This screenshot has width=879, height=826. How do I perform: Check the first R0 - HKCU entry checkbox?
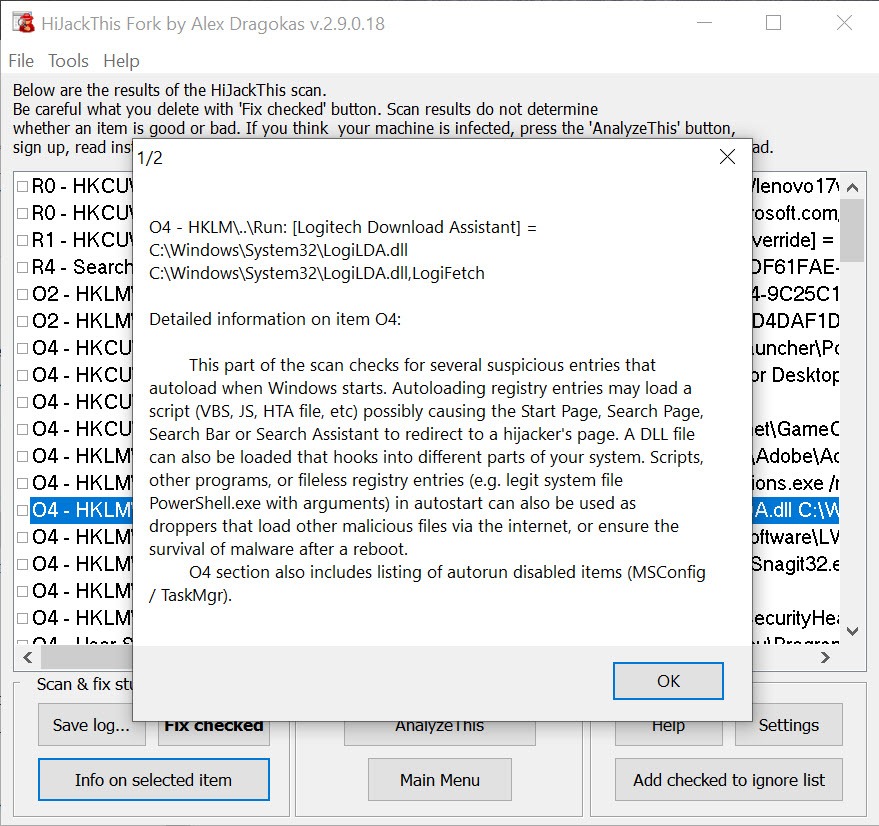(x=22, y=186)
